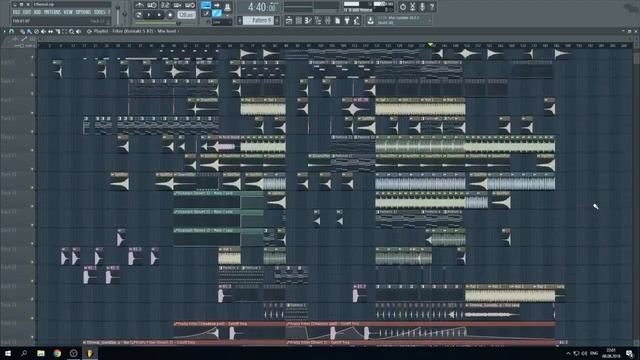
Task: Select next pattern with right arrow
Action: point(277,20)
